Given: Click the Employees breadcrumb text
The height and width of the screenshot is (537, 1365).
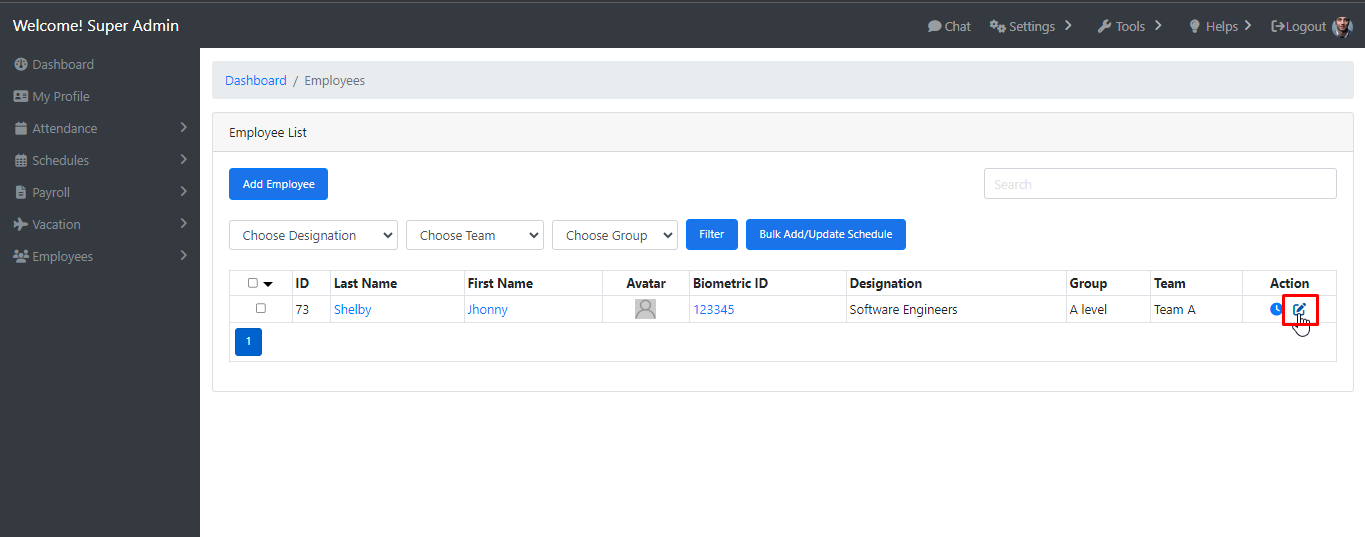Looking at the screenshot, I should (334, 80).
